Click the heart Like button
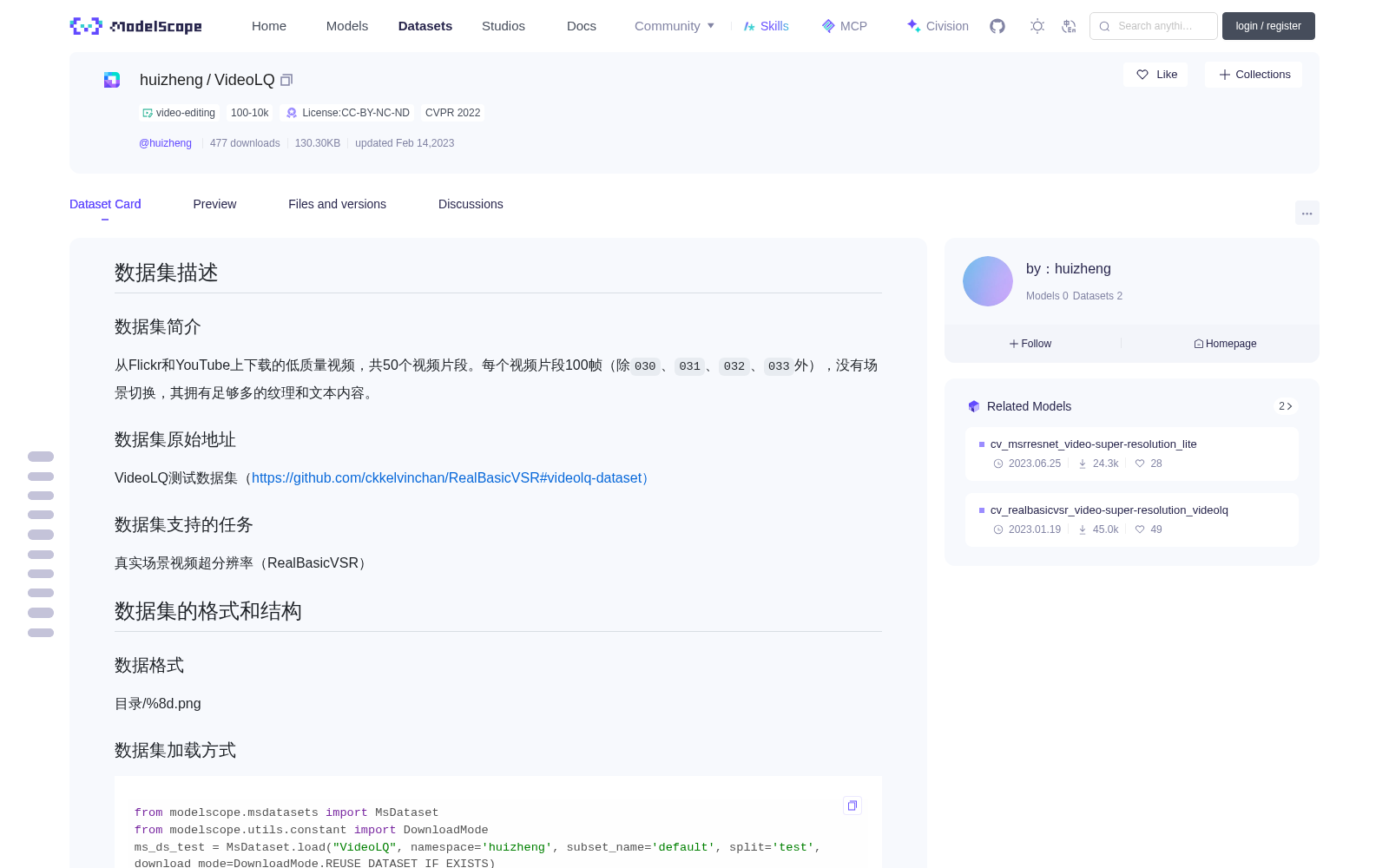The width and height of the screenshot is (1389, 868). [x=1156, y=75]
